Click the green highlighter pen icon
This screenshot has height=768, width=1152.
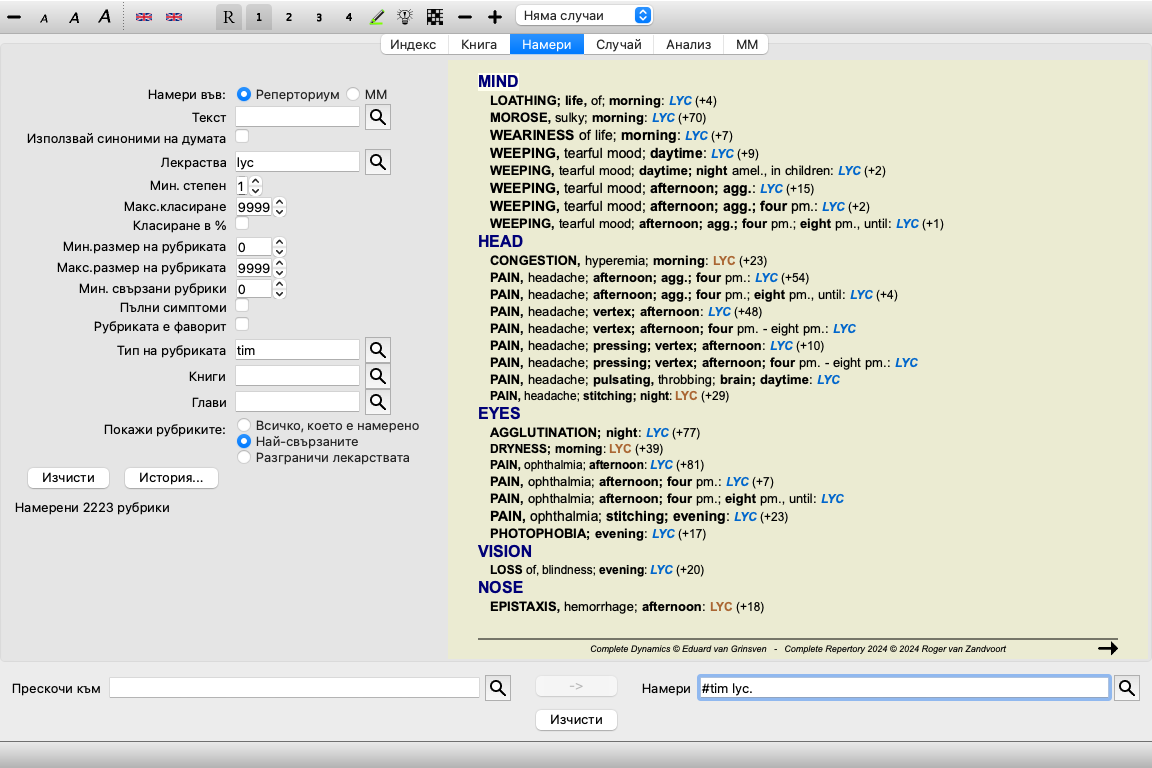pos(377,17)
